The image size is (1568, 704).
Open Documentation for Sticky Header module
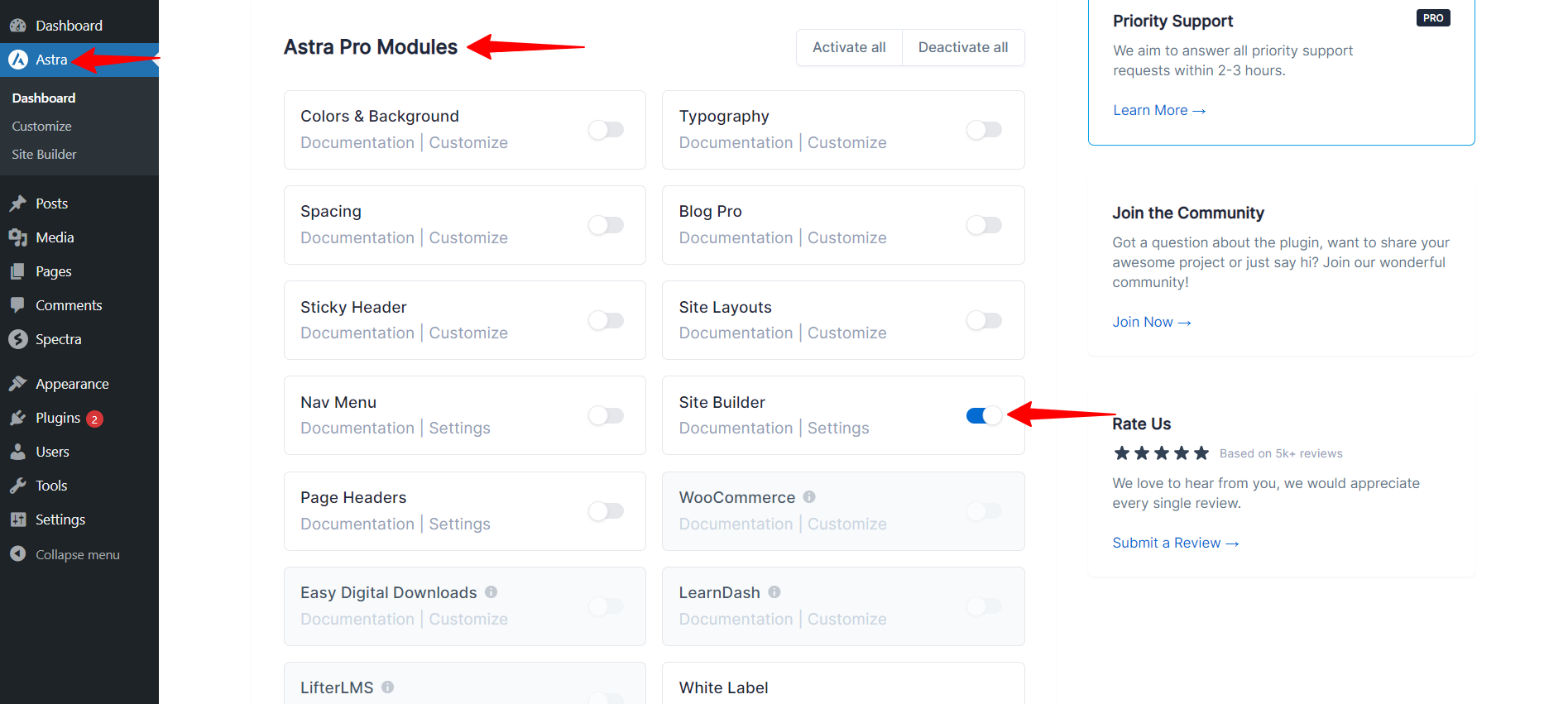point(357,333)
